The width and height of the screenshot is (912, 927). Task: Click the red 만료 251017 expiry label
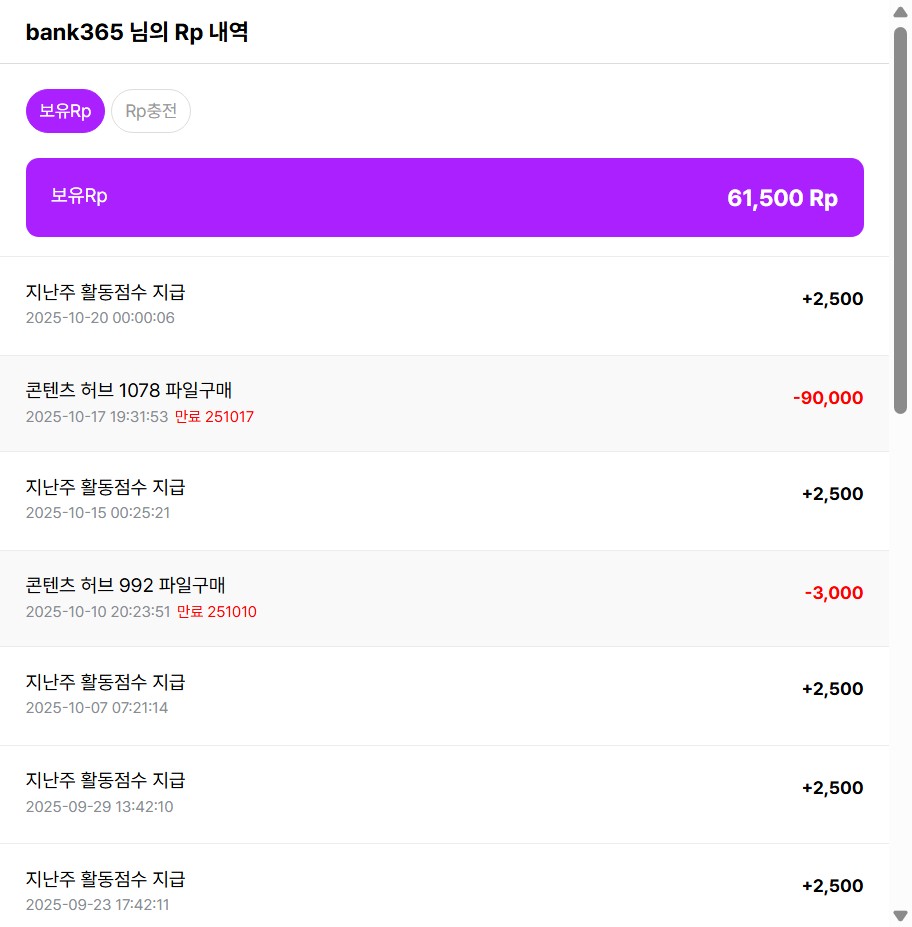click(214, 417)
